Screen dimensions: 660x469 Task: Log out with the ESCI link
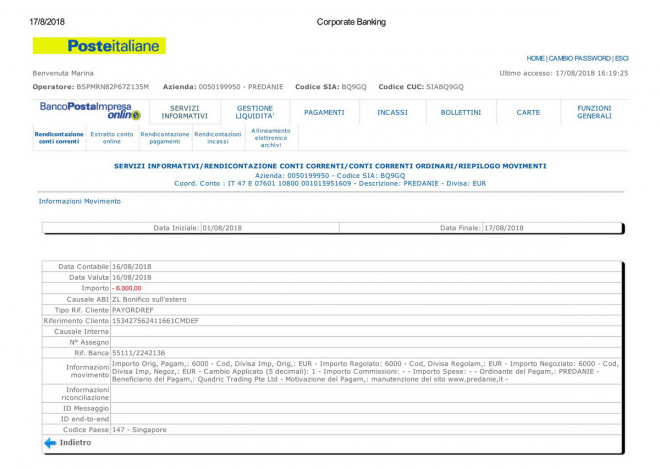click(621, 58)
